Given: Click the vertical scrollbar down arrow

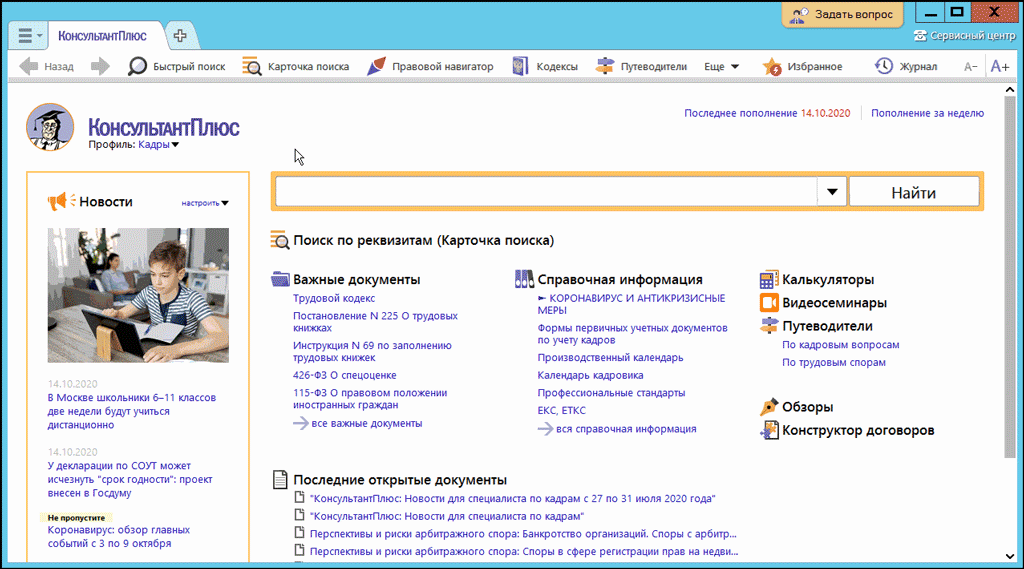Looking at the screenshot, I should [1010, 556].
